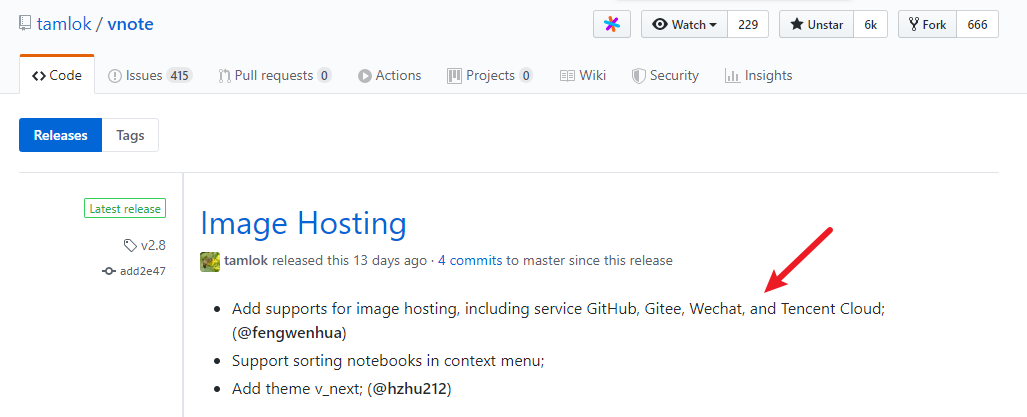1027x417 pixels.
Task: Open the 6k stargazers count
Action: pyautogui.click(x=870, y=25)
